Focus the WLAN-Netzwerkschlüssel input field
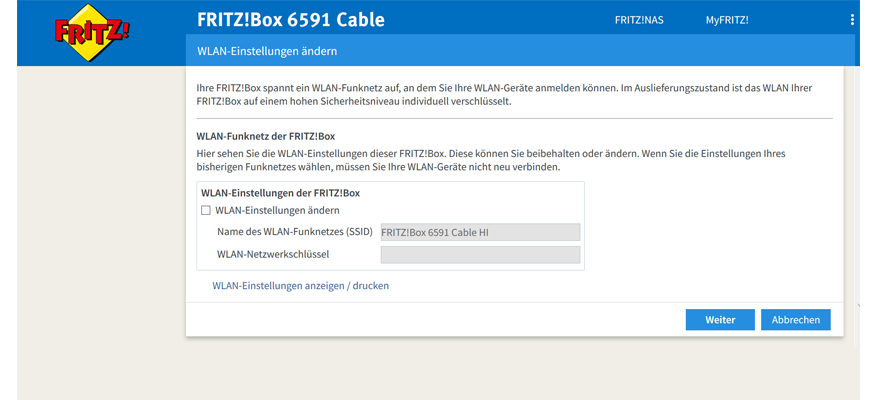Image resolution: width=879 pixels, height=400 pixels. pyautogui.click(x=480, y=254)
